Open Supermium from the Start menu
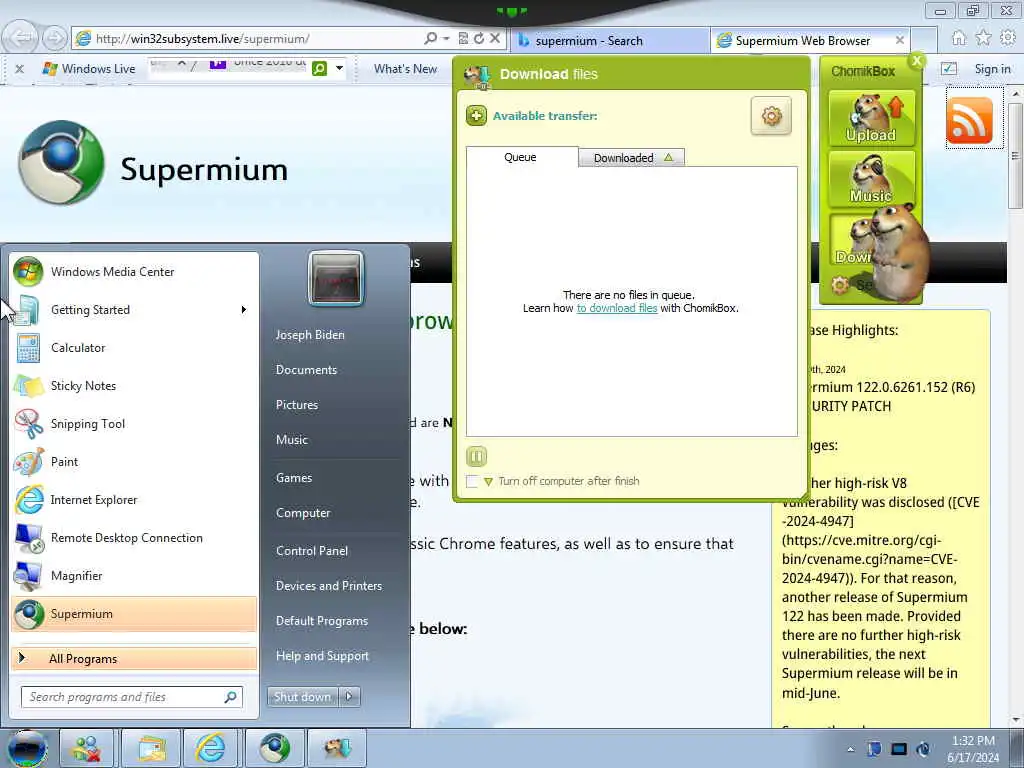 pos(134,614)
